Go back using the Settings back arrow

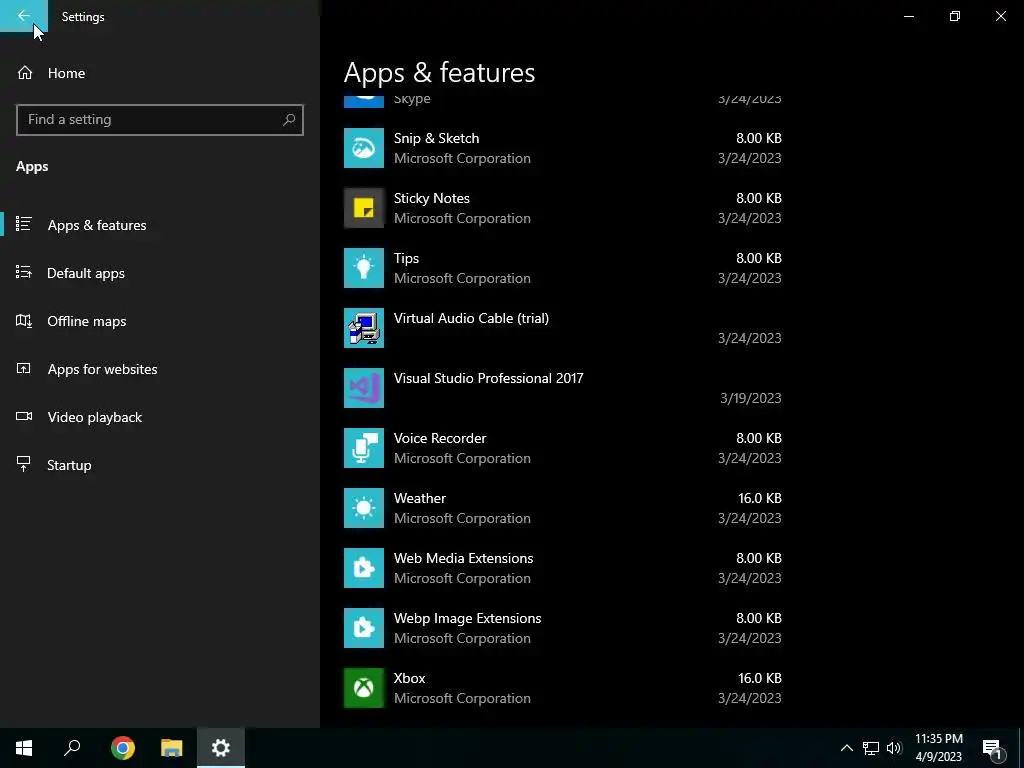coord(24,16)
